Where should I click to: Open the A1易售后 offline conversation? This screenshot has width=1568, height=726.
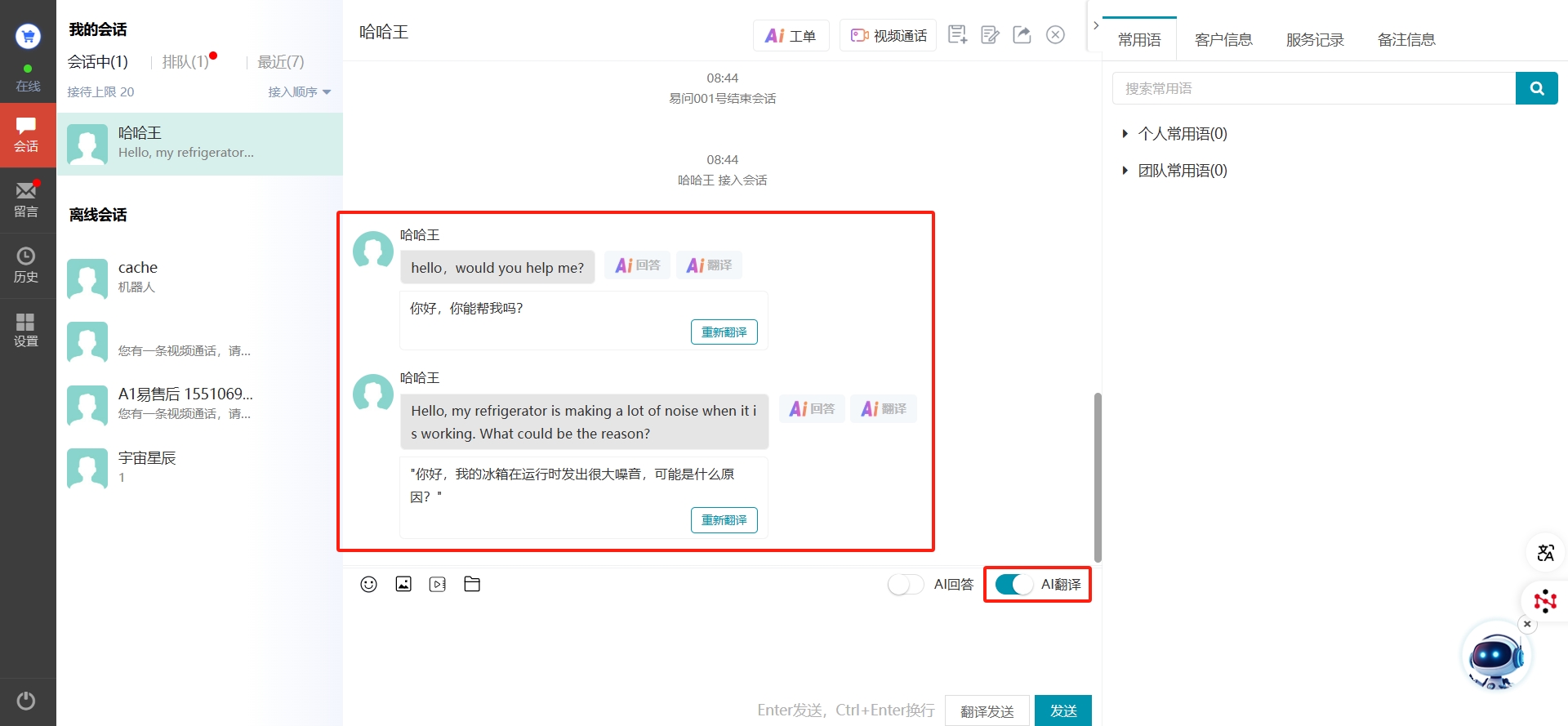click(x=200, y=404)
